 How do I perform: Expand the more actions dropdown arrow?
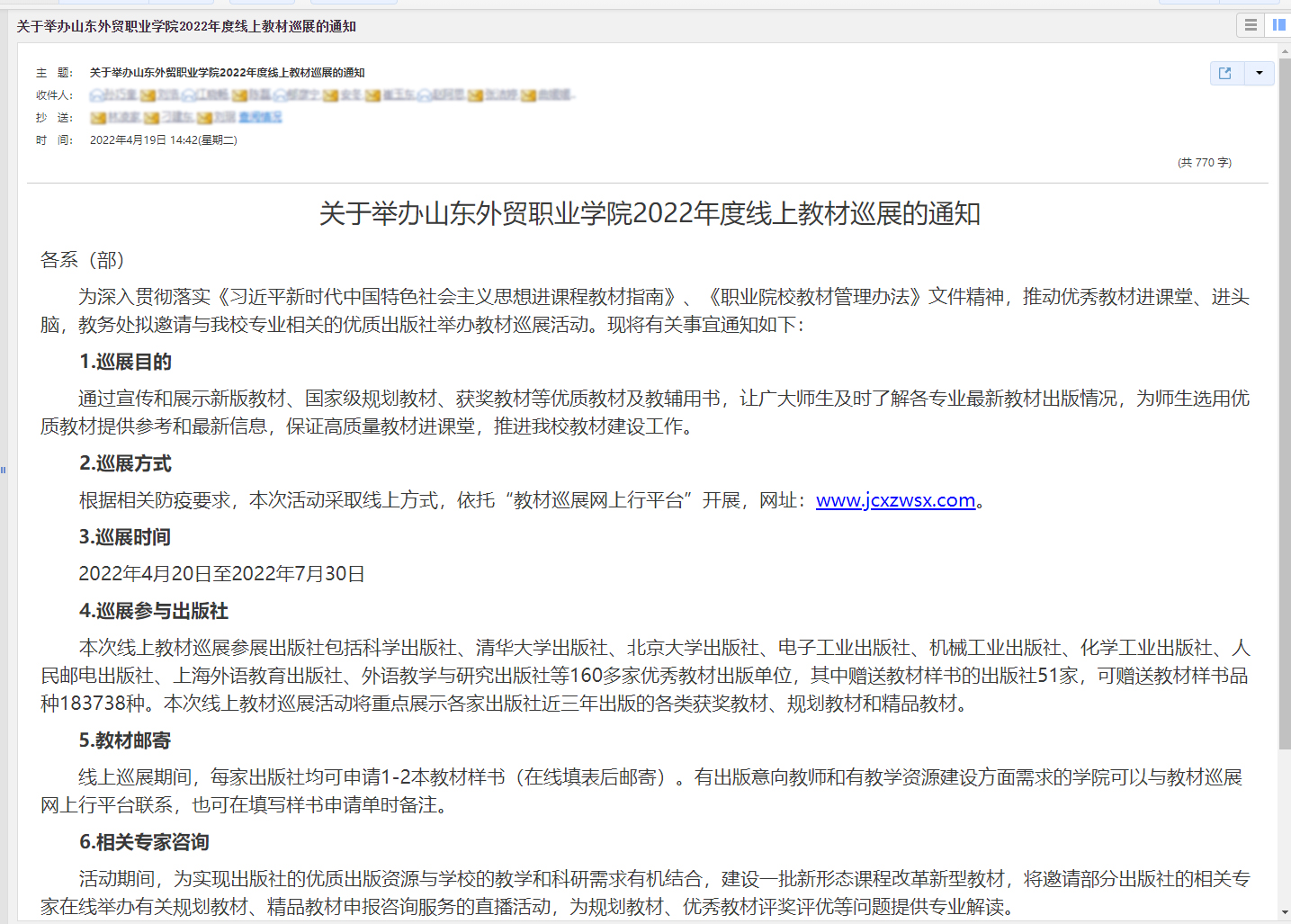[1259, 73]
